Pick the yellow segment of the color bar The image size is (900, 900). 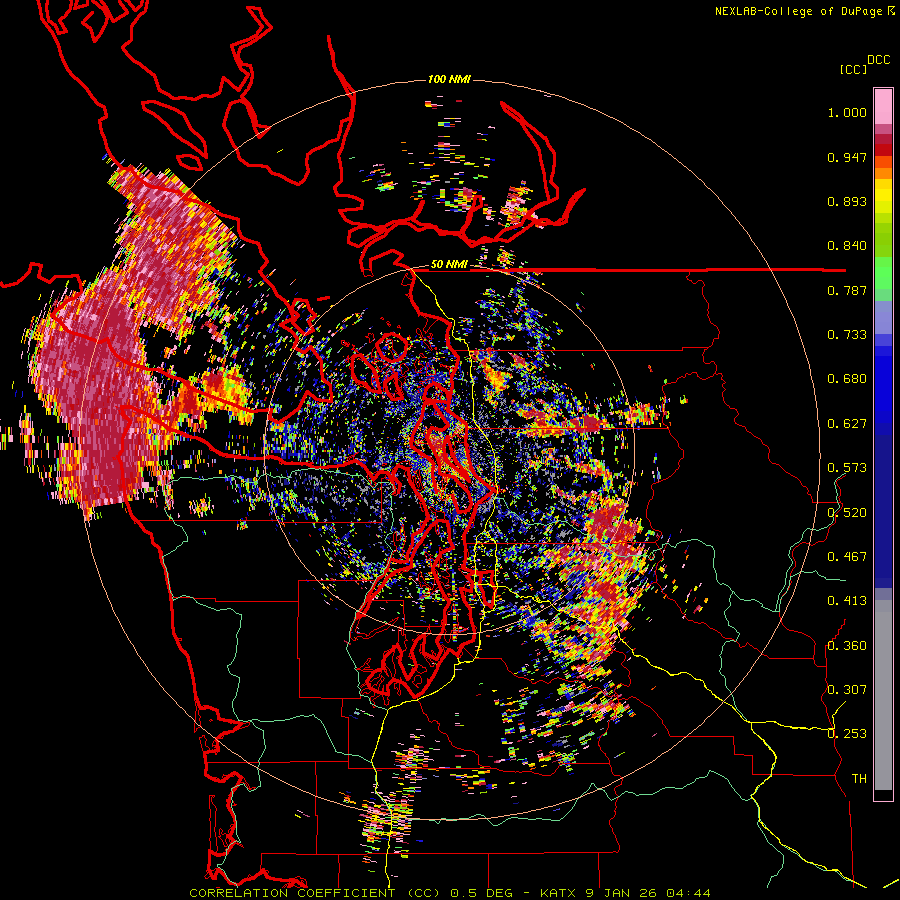883,197
